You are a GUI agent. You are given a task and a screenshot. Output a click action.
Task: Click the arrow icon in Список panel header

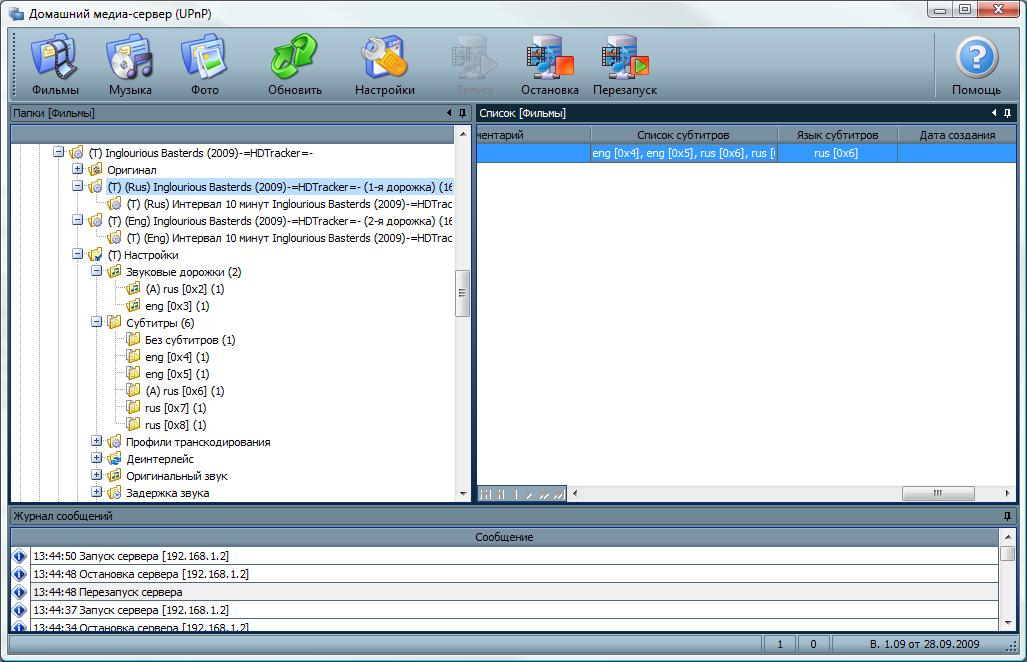(994, 113)
